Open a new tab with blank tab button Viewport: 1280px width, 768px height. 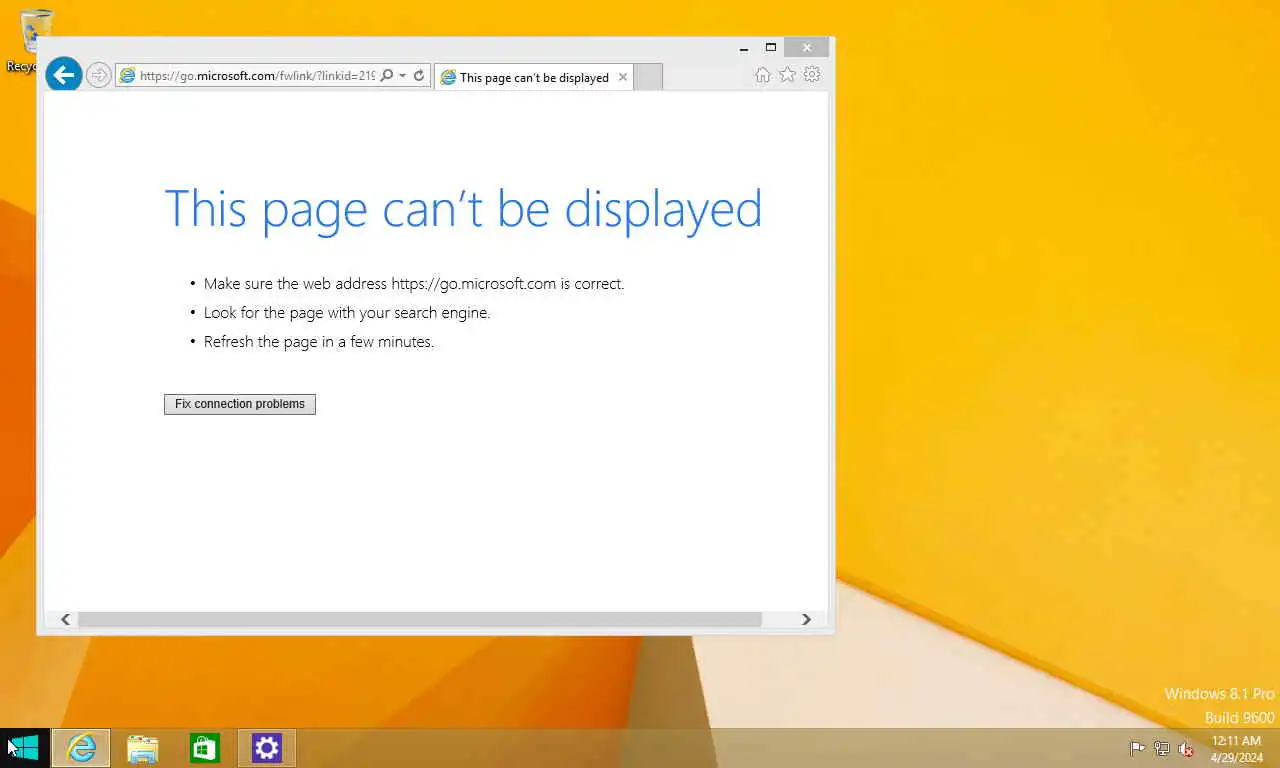coord(648,77)
